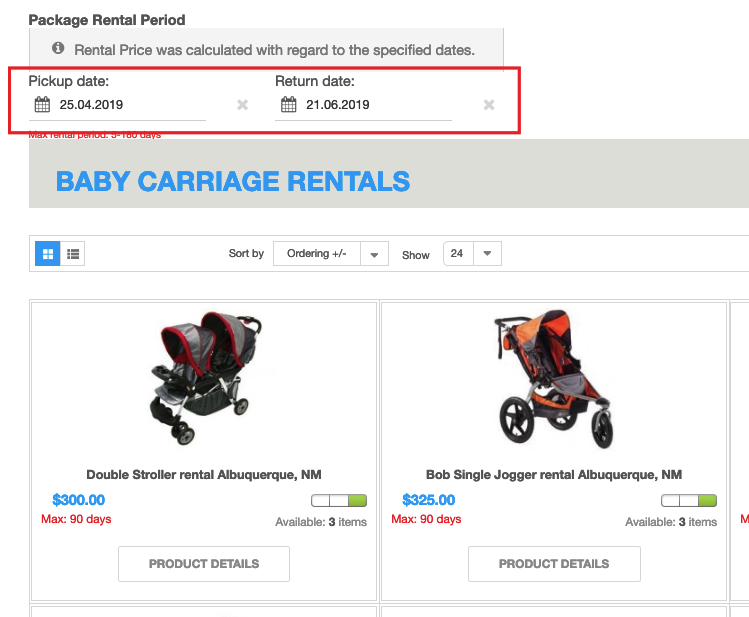Open Product Details for Double Stroller
The width and height of the screenshot is (749, 617).
tap(204, 564)
